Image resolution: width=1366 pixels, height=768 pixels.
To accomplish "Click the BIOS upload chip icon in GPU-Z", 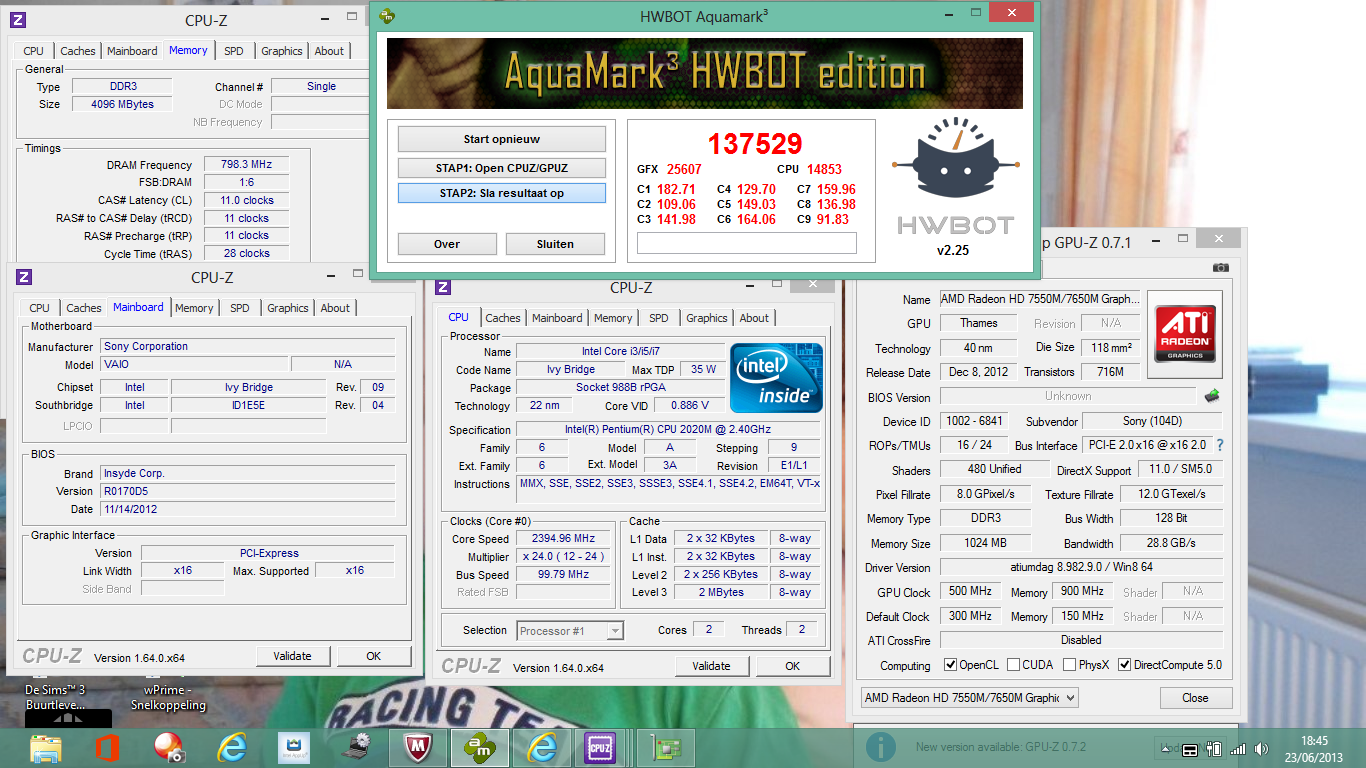I will click(1213, 396).
